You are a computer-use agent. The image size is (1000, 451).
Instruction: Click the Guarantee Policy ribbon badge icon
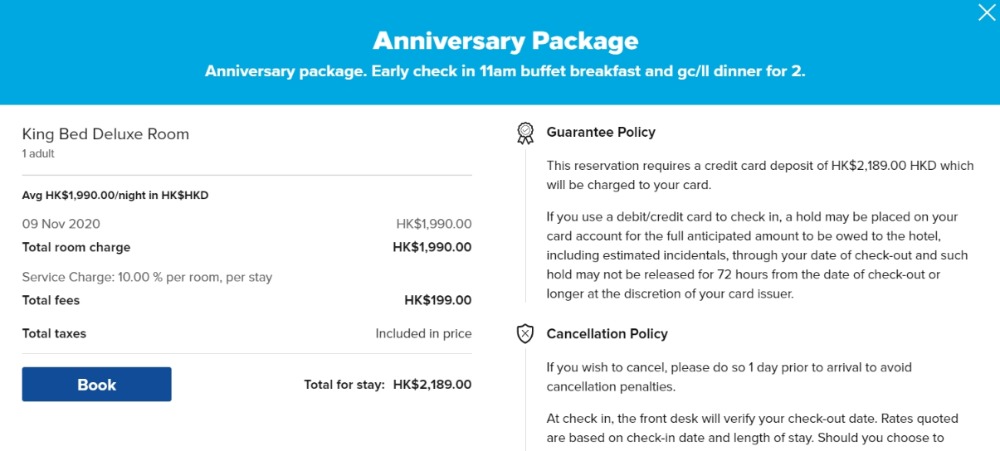[525, 133]
